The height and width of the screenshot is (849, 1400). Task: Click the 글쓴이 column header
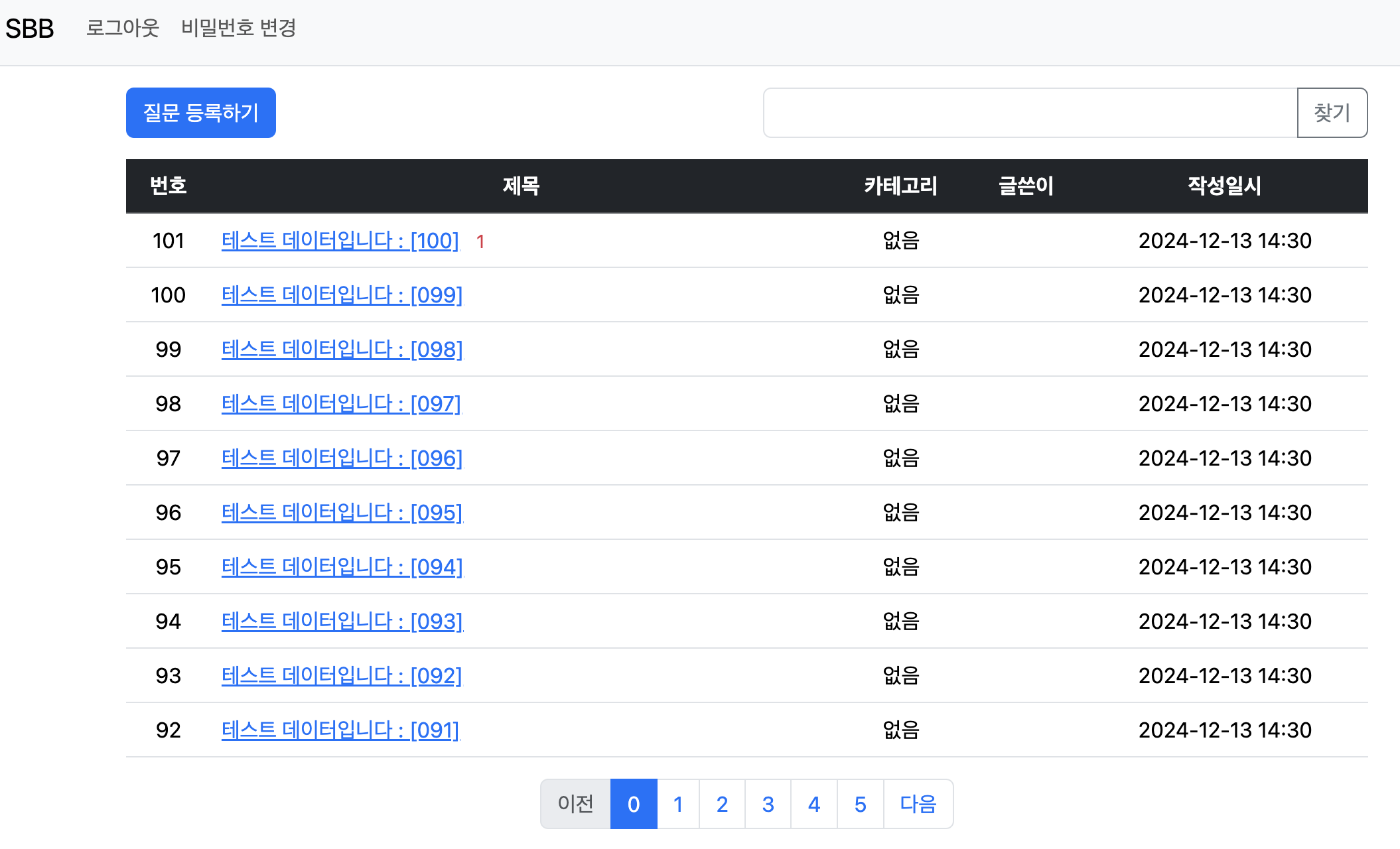pyautogui.click(x=1026, y=186)
